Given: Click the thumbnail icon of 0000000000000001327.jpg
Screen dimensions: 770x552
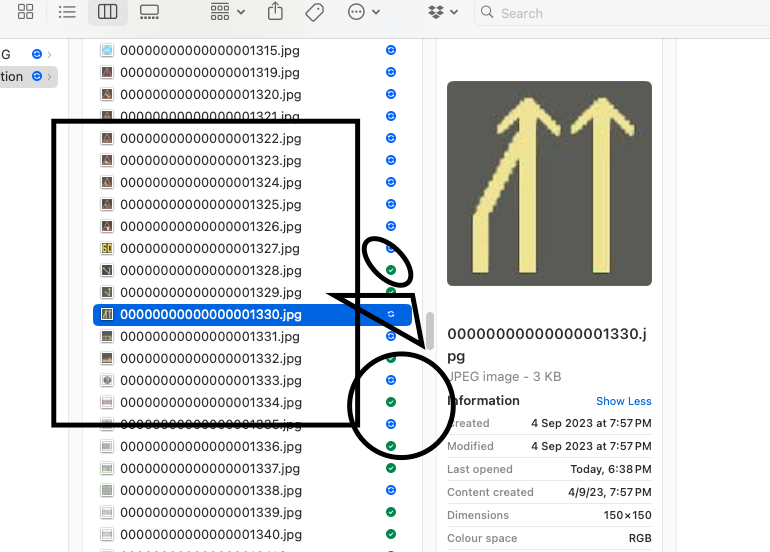Looking at the screenshot, I should (107, 248).
